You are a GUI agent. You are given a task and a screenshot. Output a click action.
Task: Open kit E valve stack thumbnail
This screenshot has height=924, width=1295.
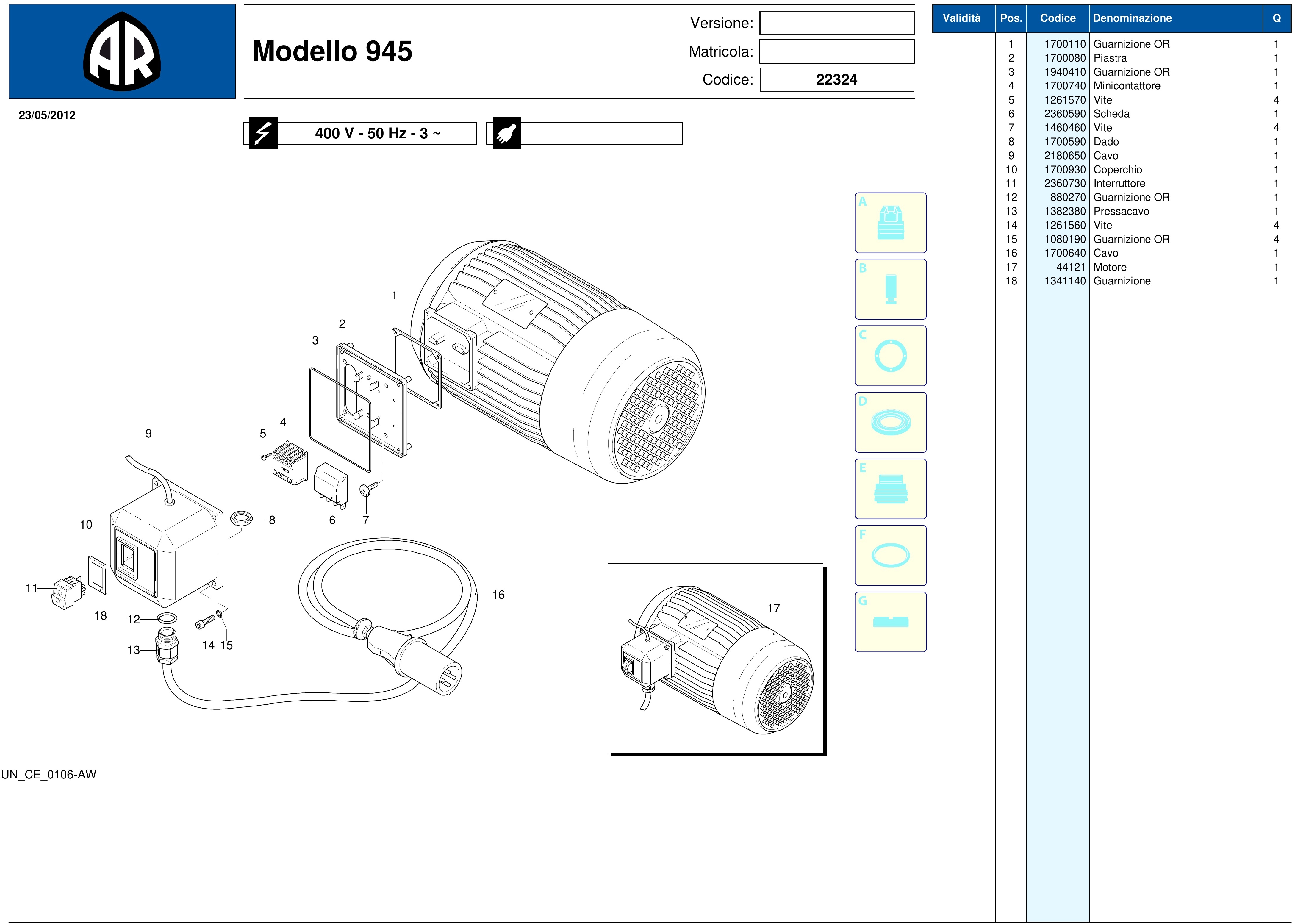(890, 489)
